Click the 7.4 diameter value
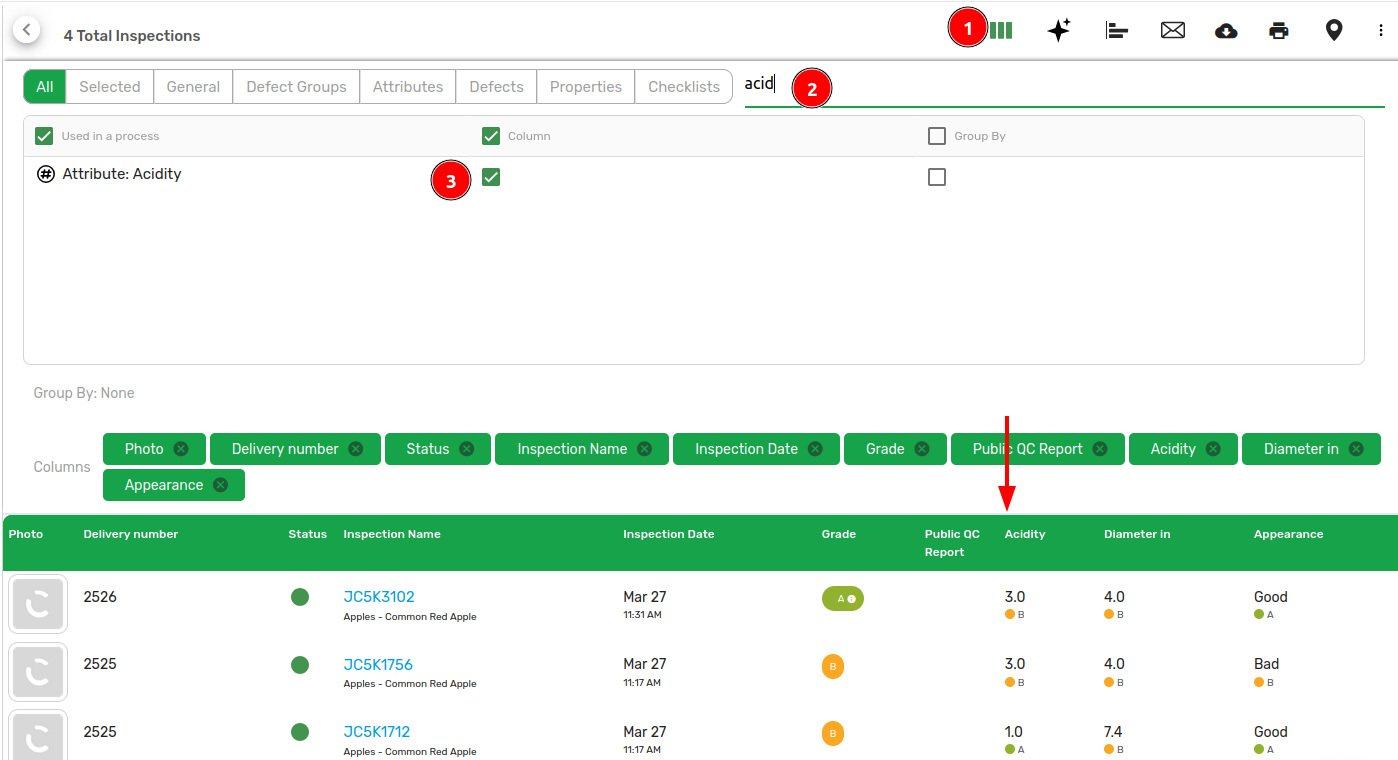Image resolution: width=1398 pixels, height=760 pixels. pos(1113,732)
